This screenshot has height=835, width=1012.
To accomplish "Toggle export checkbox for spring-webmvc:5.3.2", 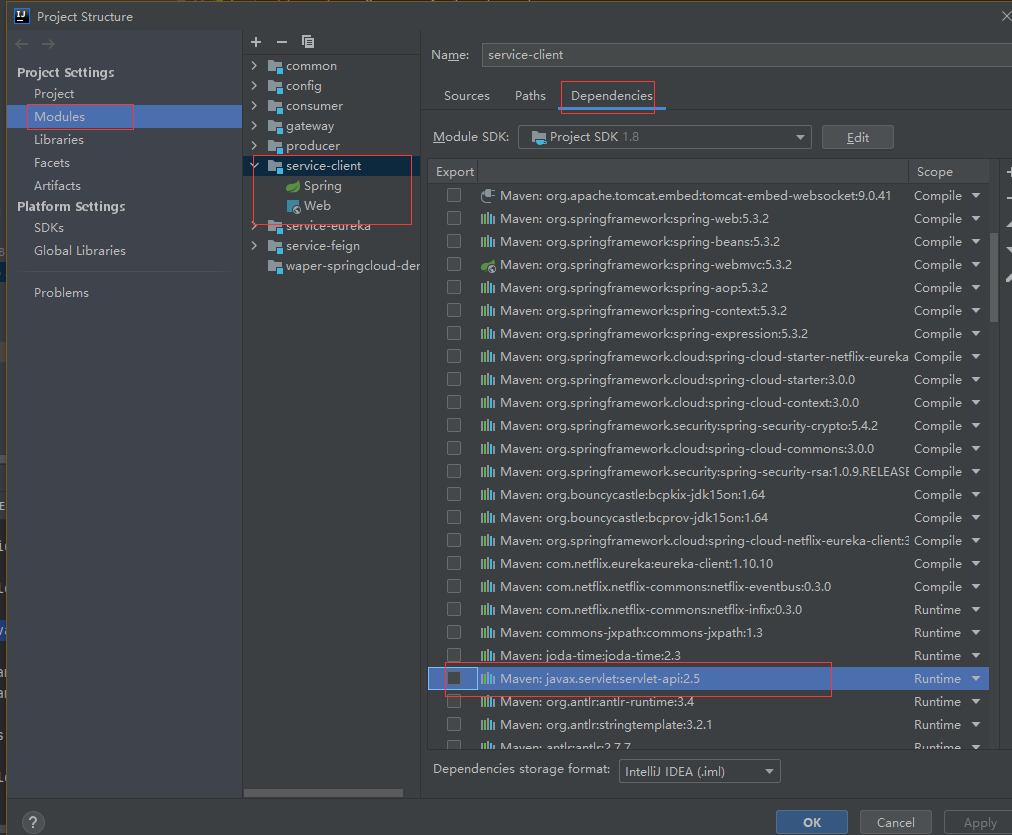I will [x=454, y=264].
